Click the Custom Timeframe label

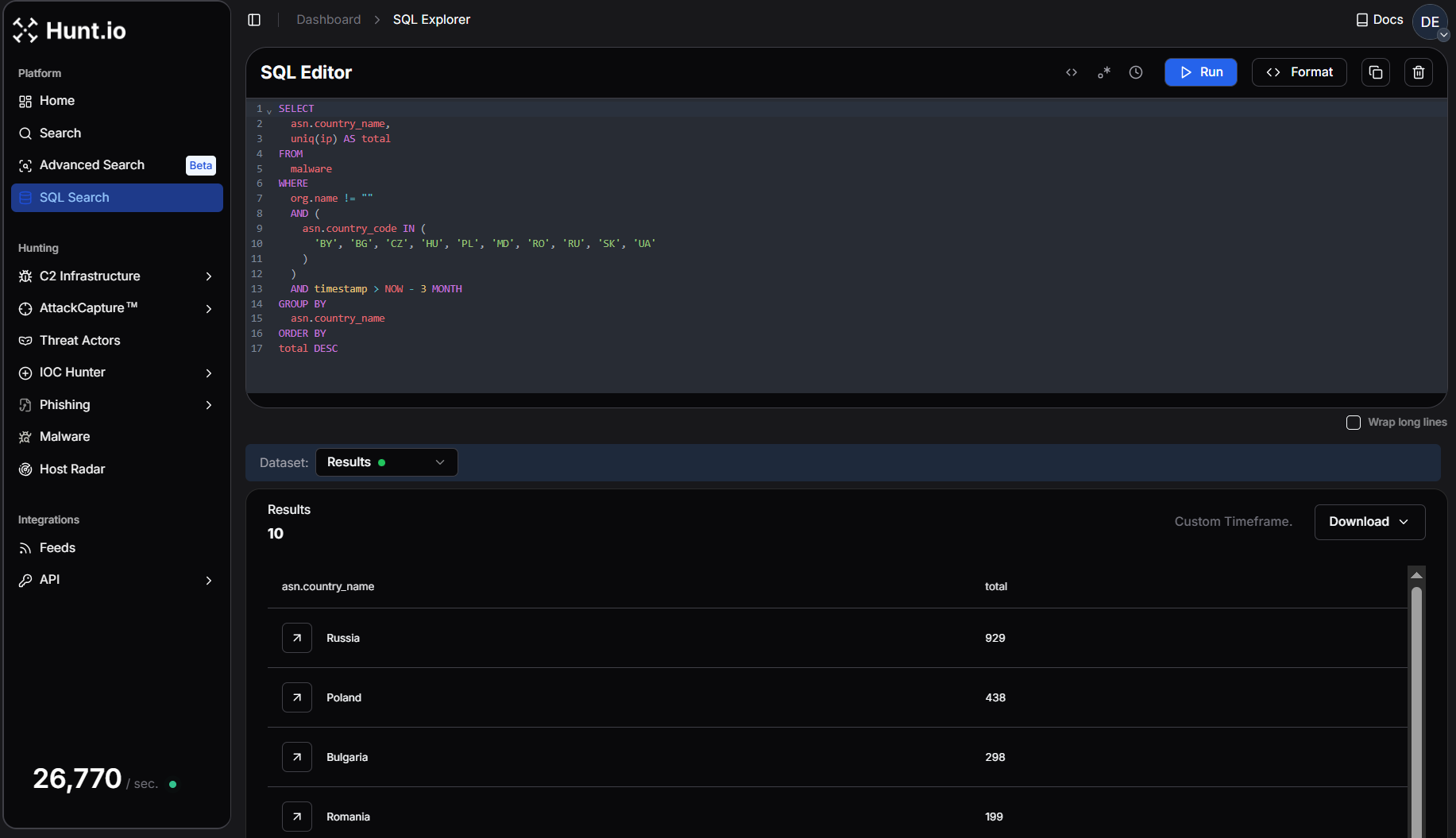(x=1234, y=522)
